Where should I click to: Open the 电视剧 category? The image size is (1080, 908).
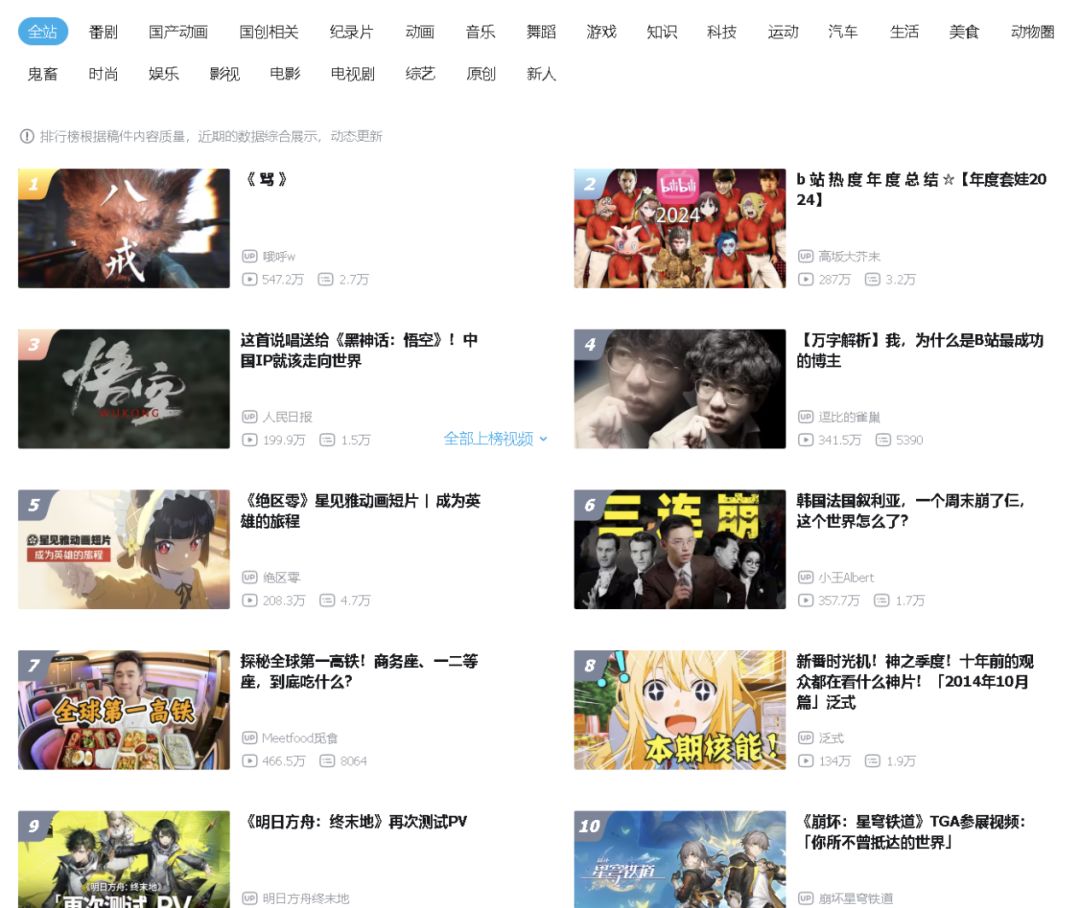click(x=353, y=74)
